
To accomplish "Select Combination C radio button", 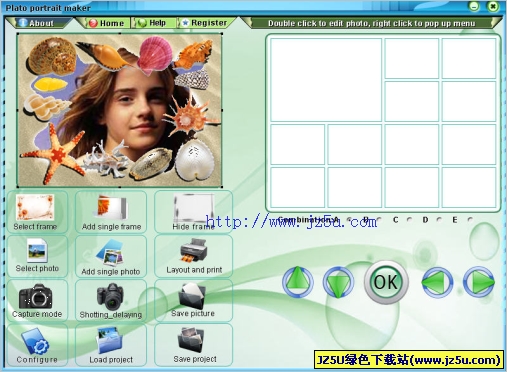I will click(x=409, y=220).
